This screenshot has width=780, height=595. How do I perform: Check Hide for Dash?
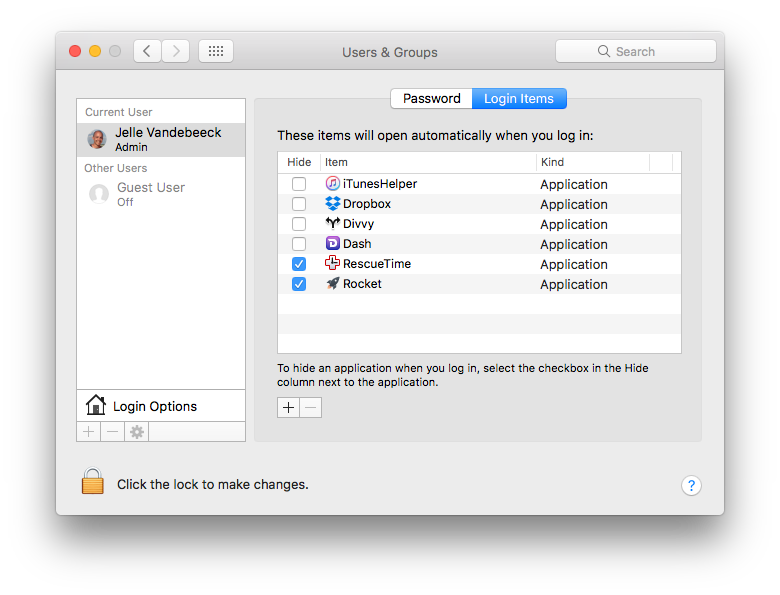click(x=299, y=244)
